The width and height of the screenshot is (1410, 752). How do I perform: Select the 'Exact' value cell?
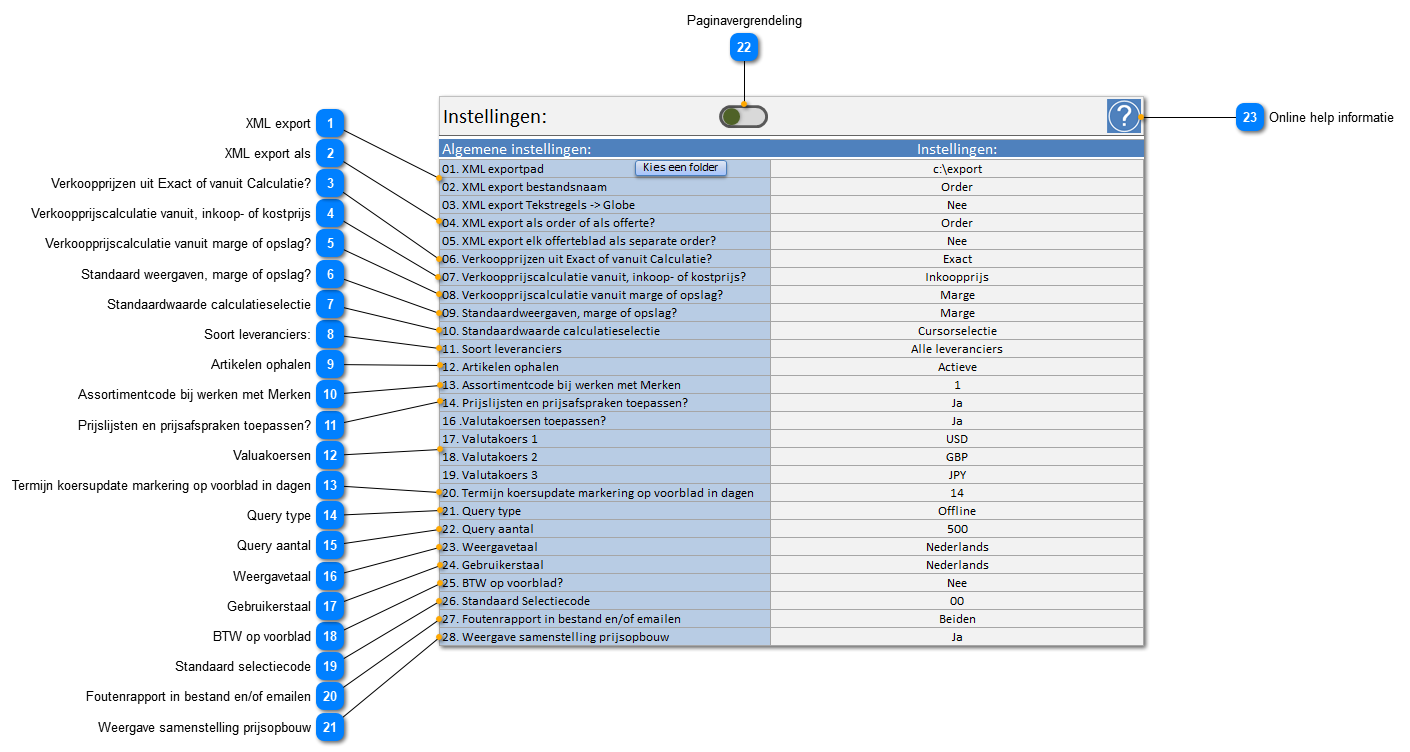957,259
